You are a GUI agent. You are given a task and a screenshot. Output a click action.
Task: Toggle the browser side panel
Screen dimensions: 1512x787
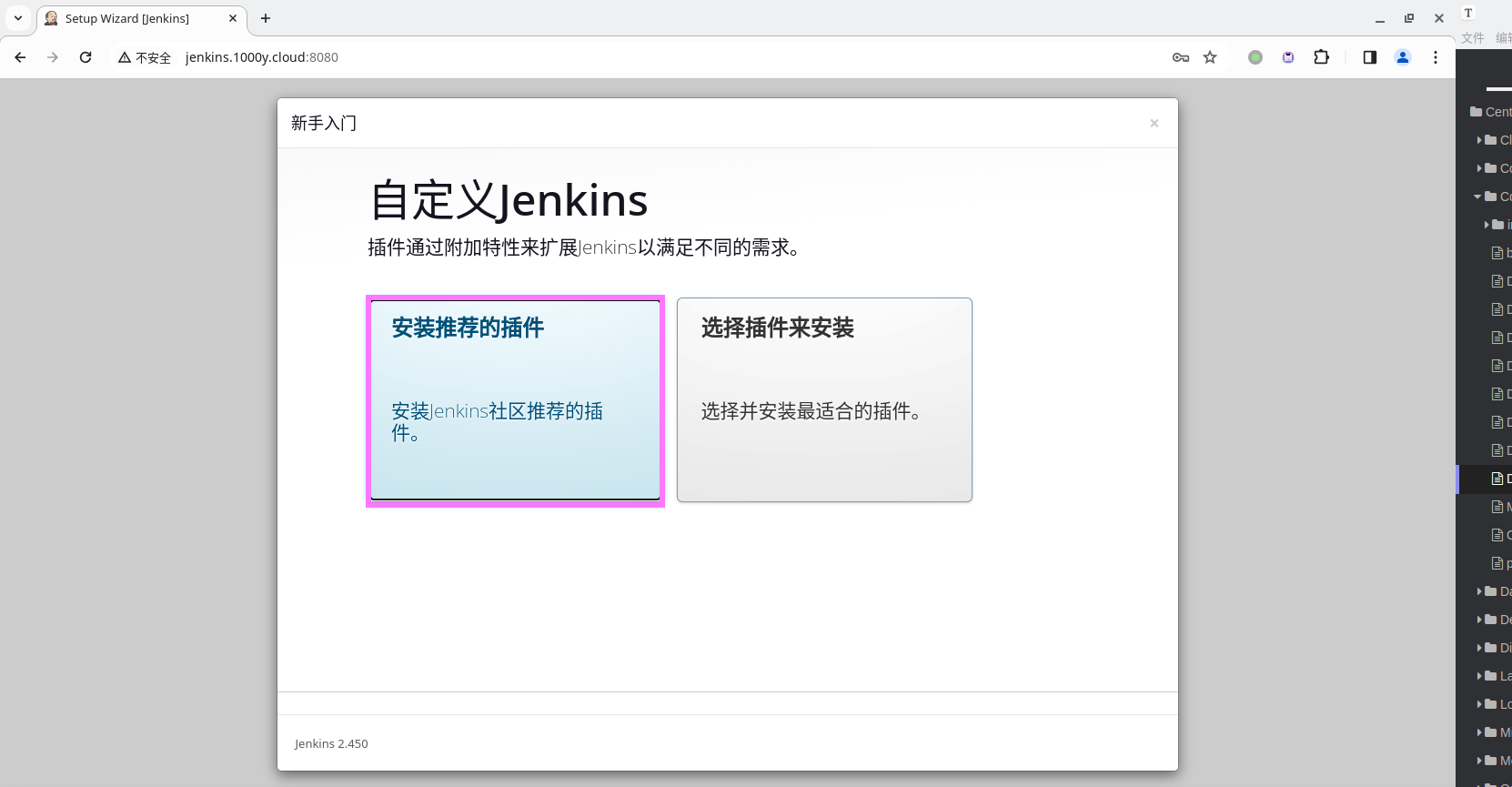tap(1370, 57)
